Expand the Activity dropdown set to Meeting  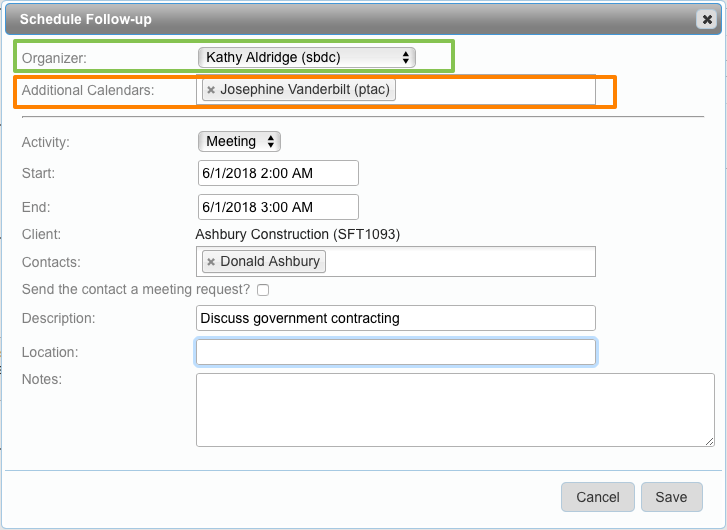[240, 142]
